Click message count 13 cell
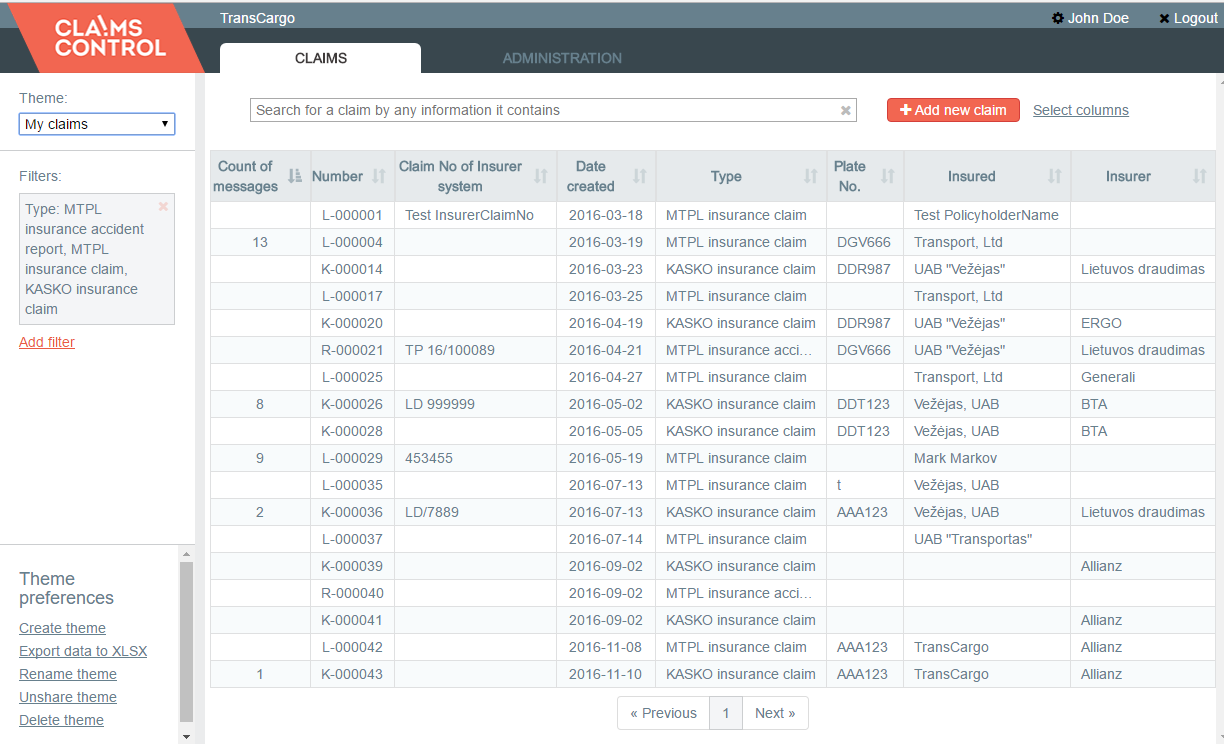Viewport: 1224px width, 744px height. (260, 242)
